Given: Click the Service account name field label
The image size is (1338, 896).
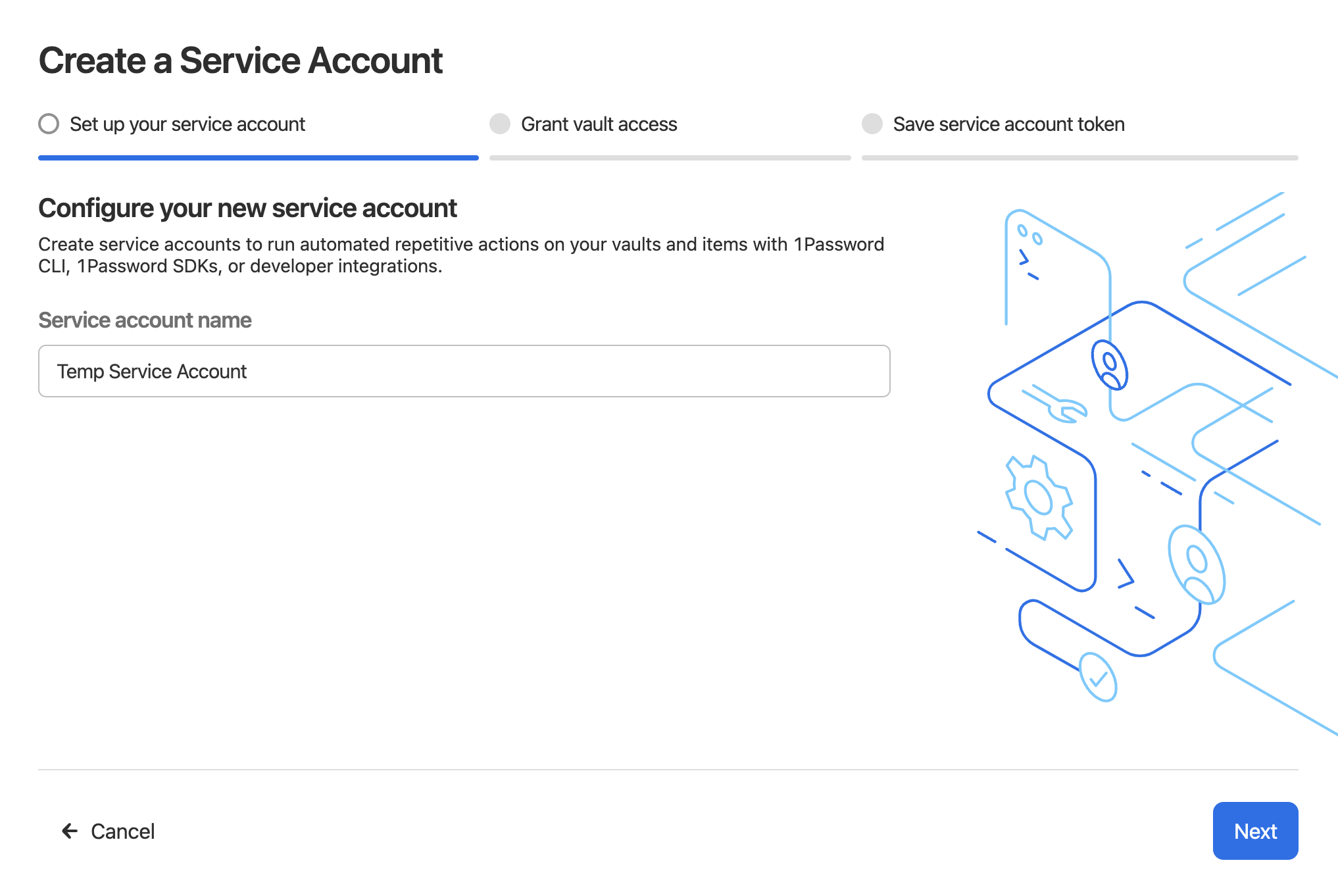Looking at the screenshot, I should (x=145, y=320).
